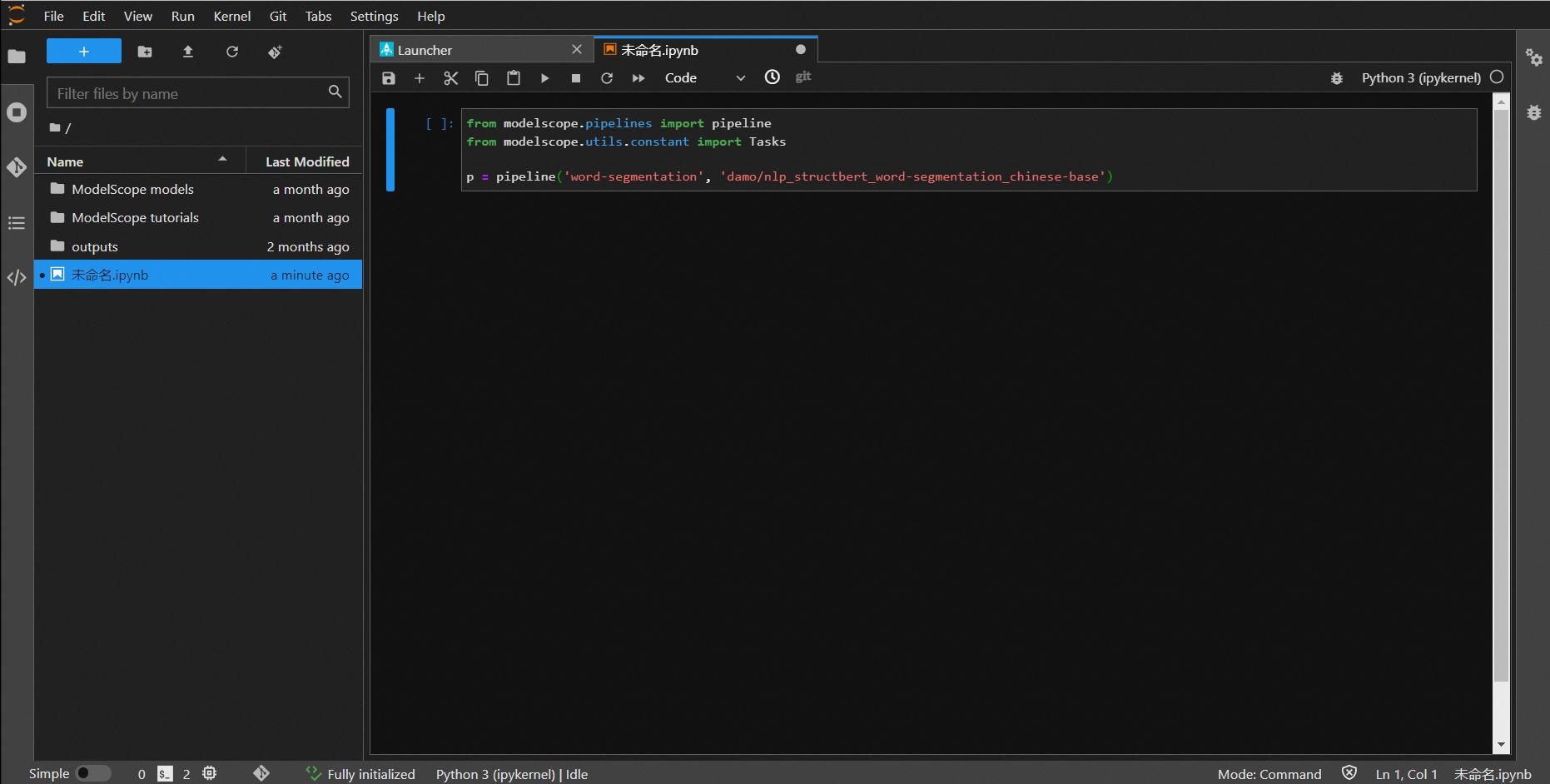Click the git toolbar button
Viewport: 1550px width, 784px height.
tap(803, 77)
